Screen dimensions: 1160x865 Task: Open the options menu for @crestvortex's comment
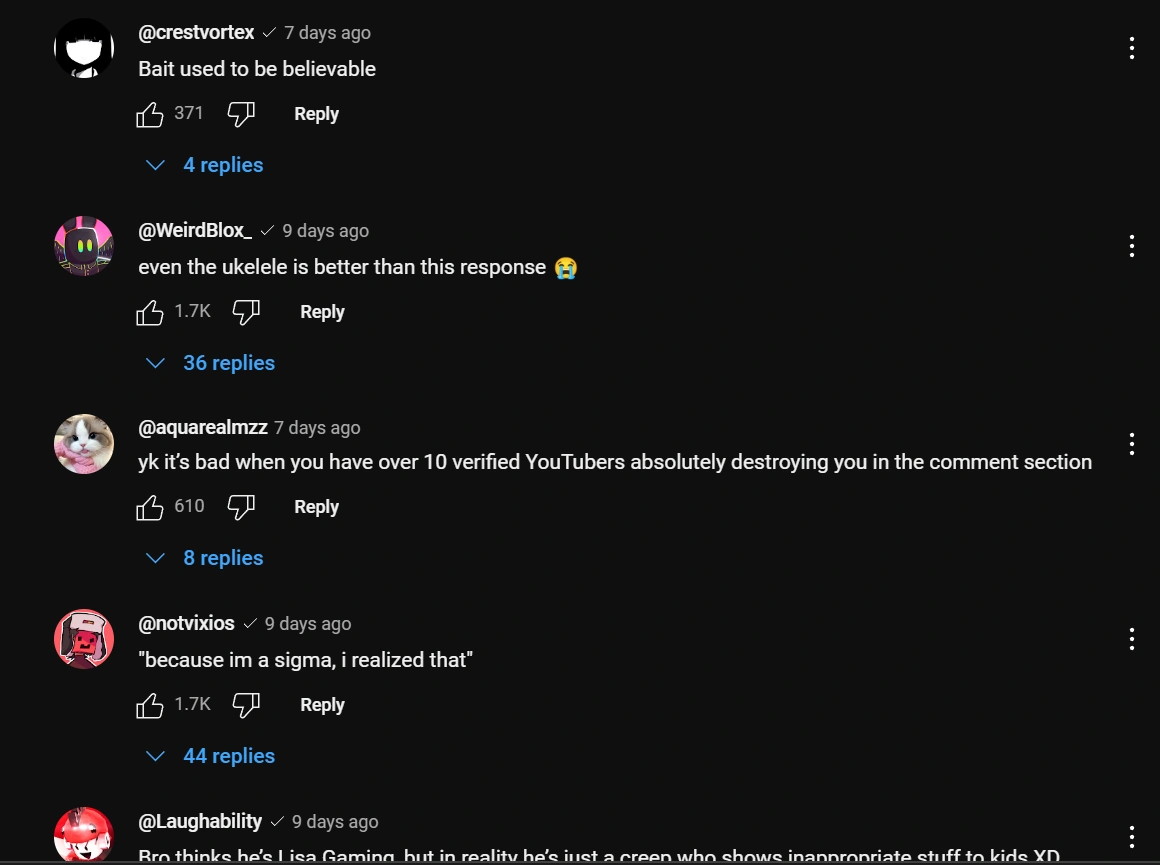tap(1131, 47)
